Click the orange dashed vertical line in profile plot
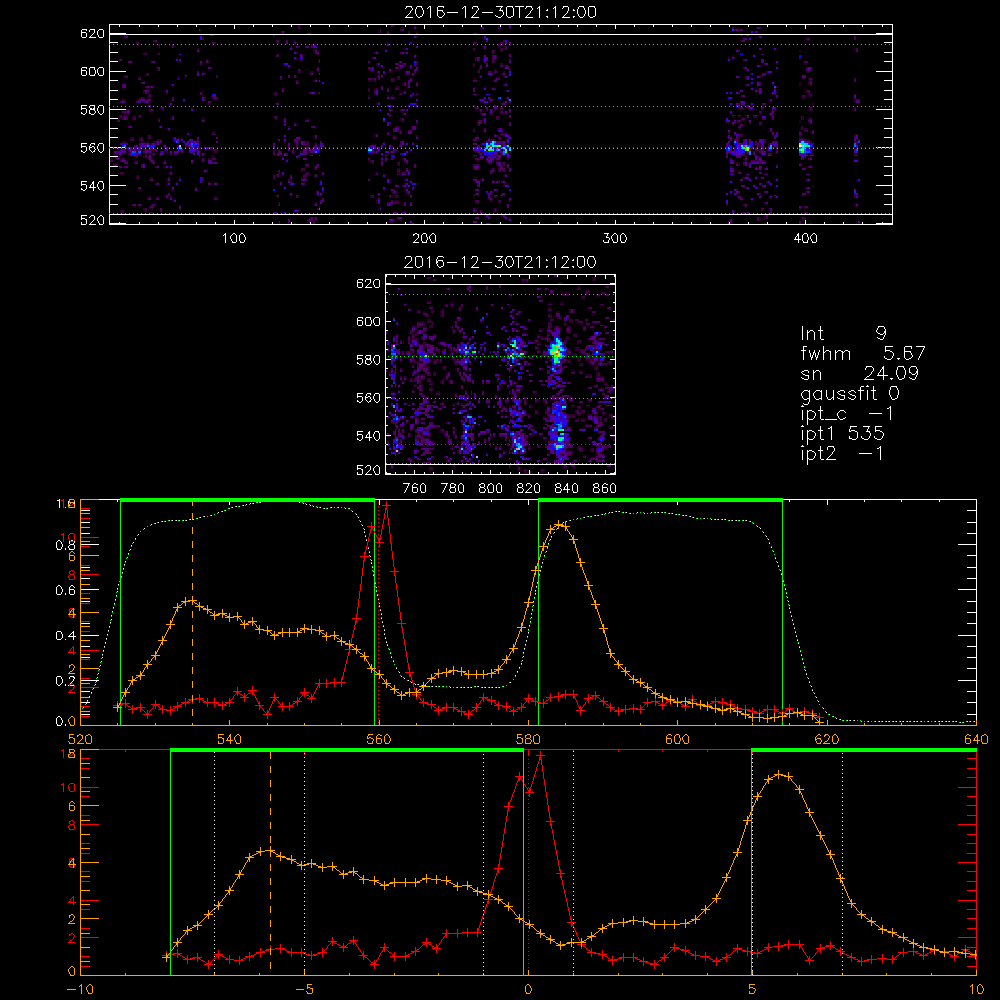This screenshot has width=1000, height=1000. [193, 612]
